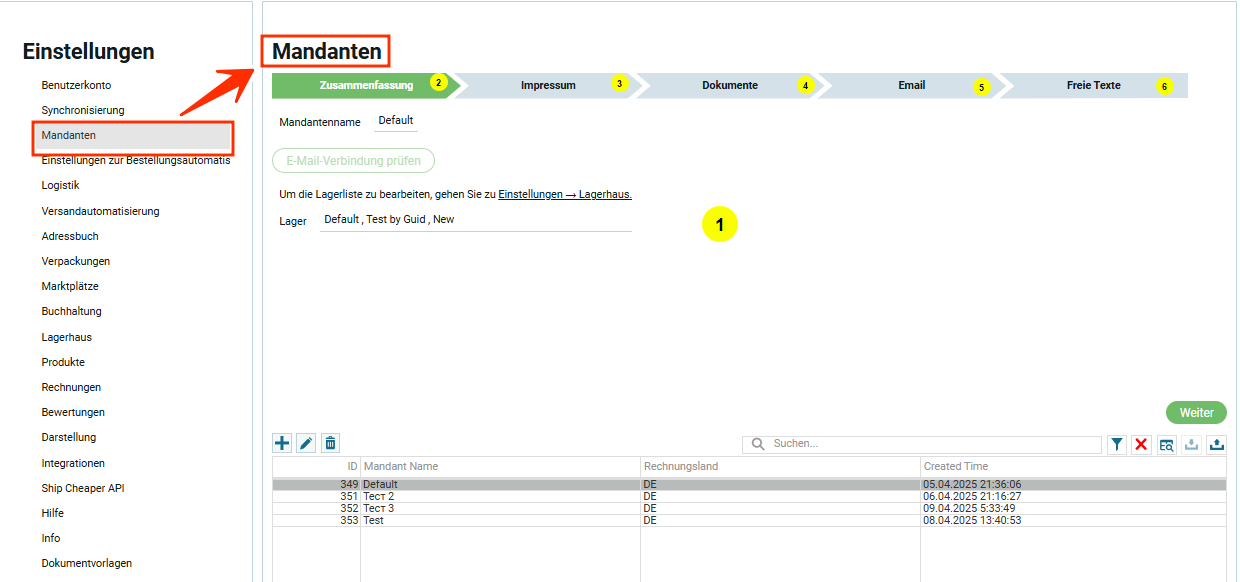Open the Dokumente step tab
The width and height of the screenshot is (1240, 582).
click(x=729, y=86)
